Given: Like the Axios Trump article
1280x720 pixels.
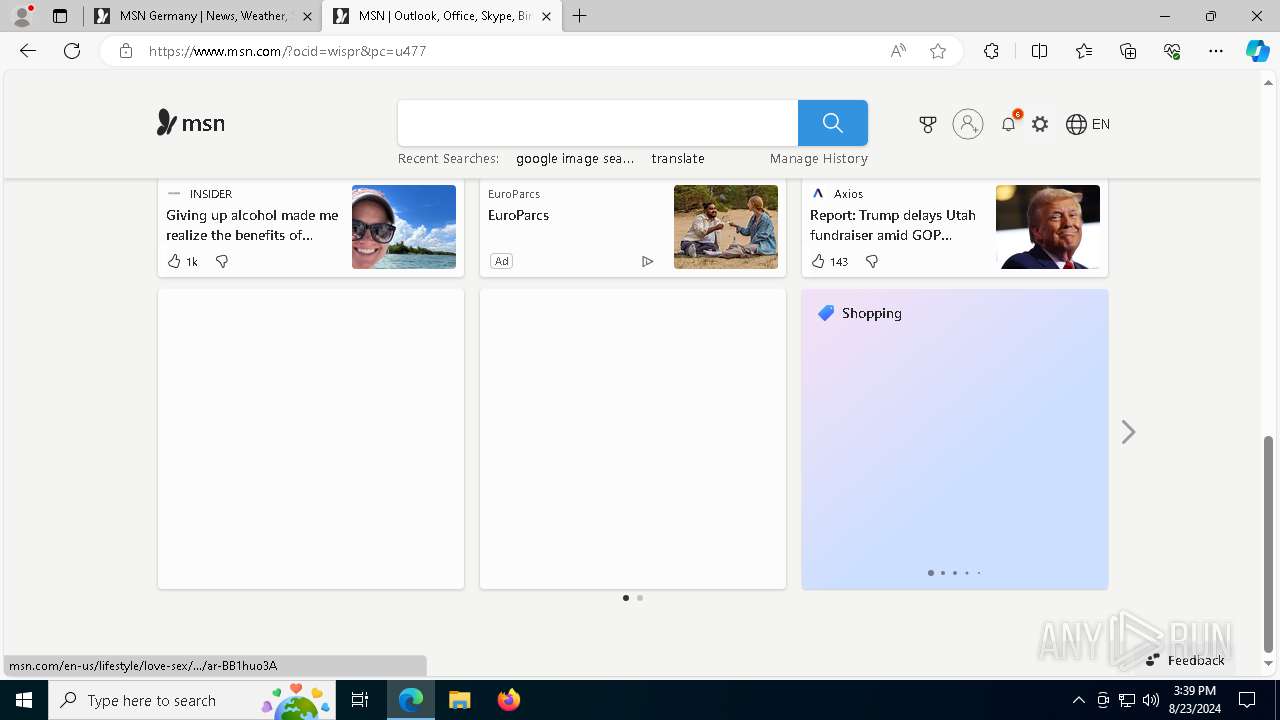Looking at the screenshot, I should (829, 261).
